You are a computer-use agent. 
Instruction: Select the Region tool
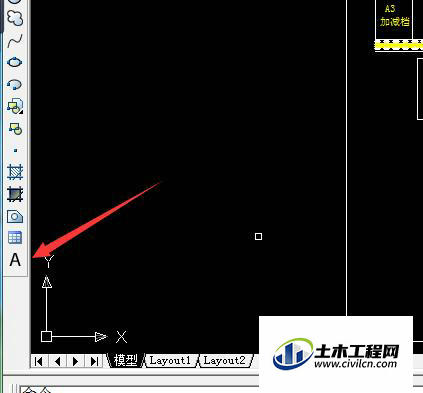point(15,216)
